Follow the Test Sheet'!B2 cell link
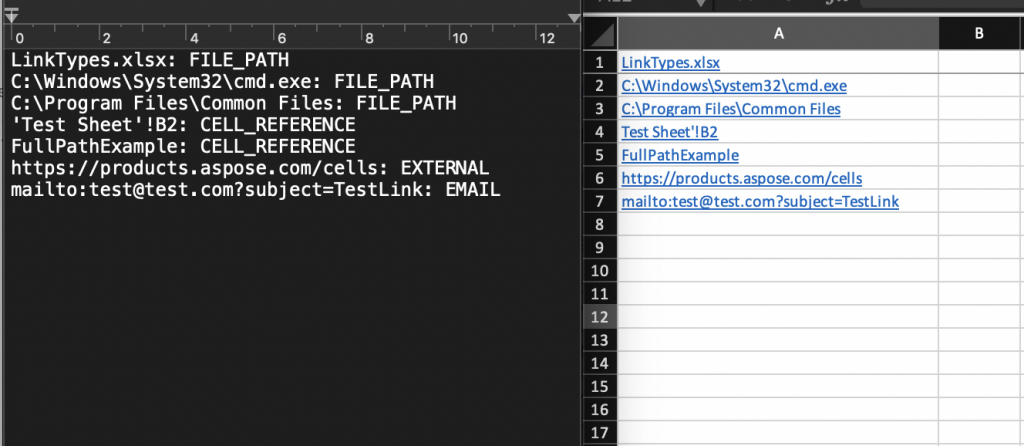The image size is (1024, 446). pyautogui.click(x=669, y=132)
